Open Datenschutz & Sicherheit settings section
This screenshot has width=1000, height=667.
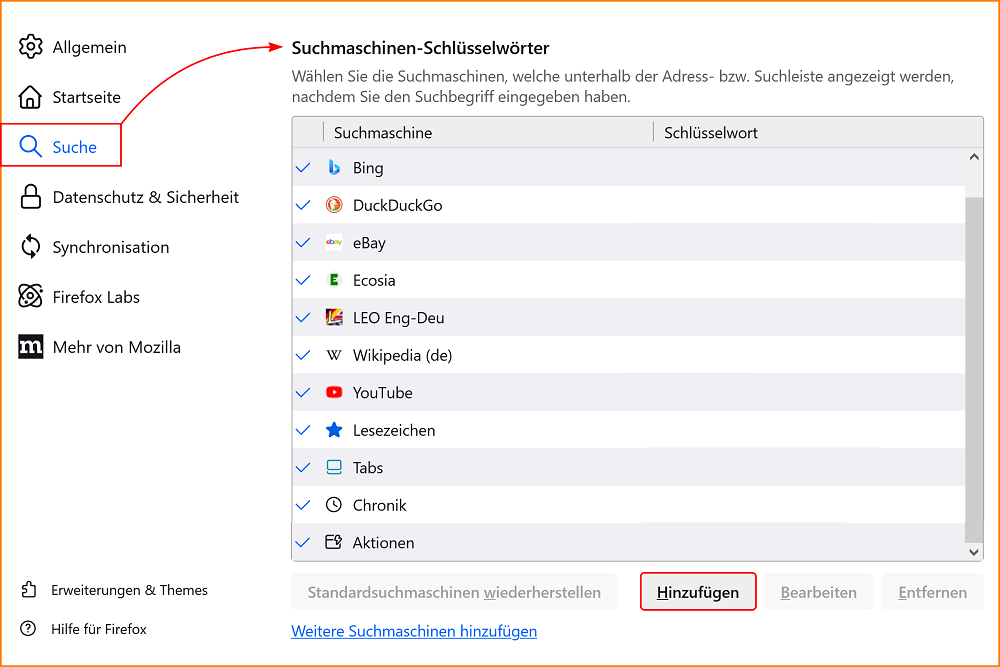(x=145, y=197)
